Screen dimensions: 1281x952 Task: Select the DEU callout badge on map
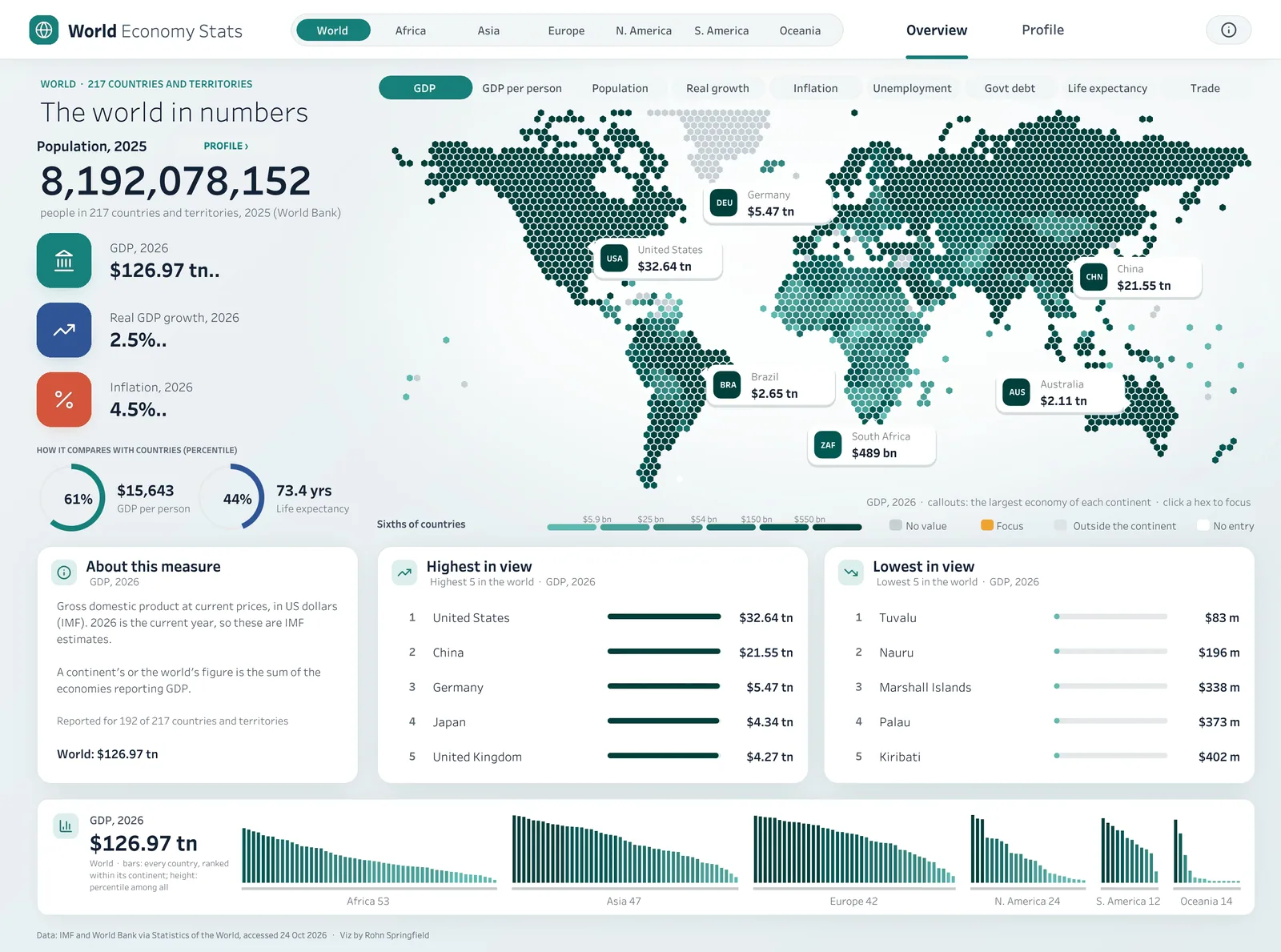[x=724, y=203]
